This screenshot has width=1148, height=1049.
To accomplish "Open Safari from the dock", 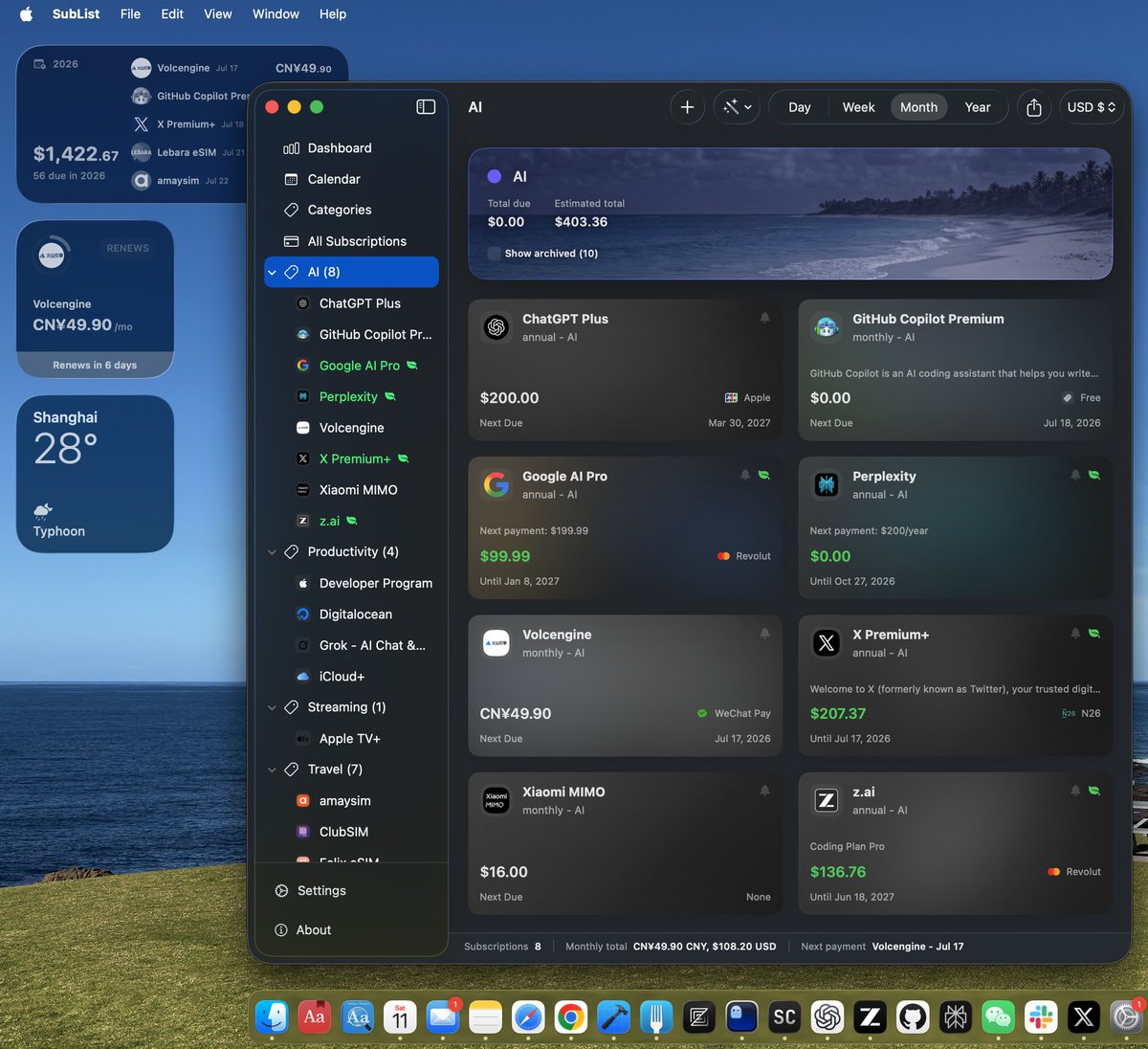I will click(x=528, y=1017).
